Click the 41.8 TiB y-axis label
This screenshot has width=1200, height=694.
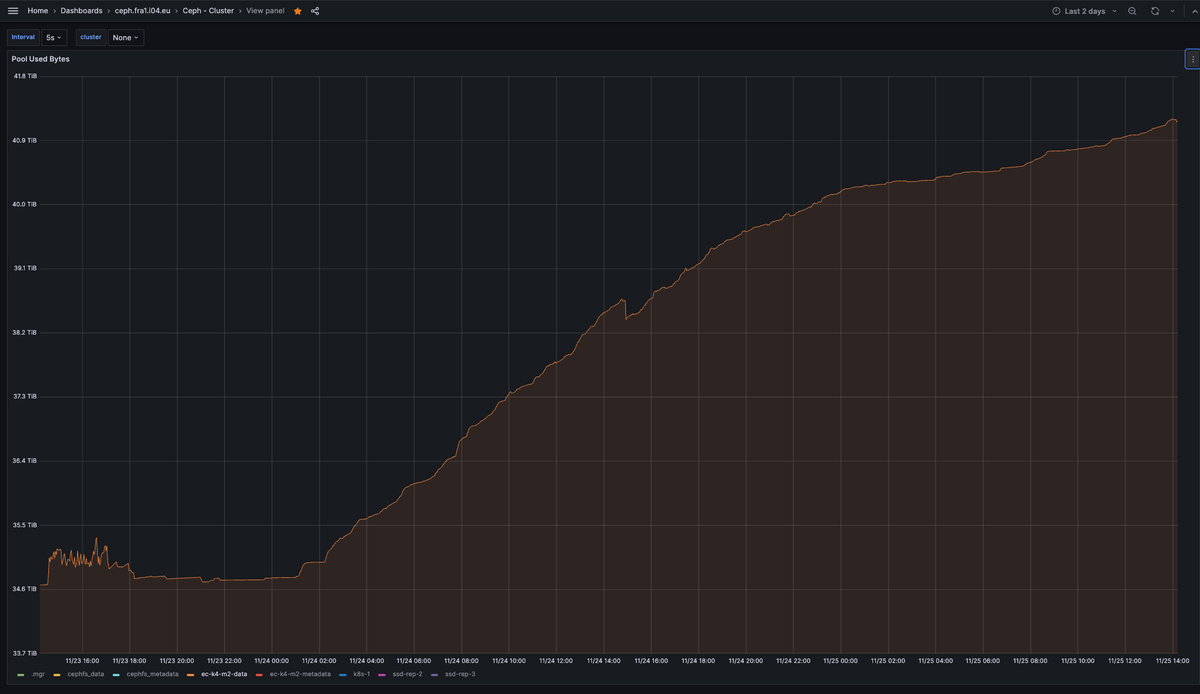click(24, 76)
